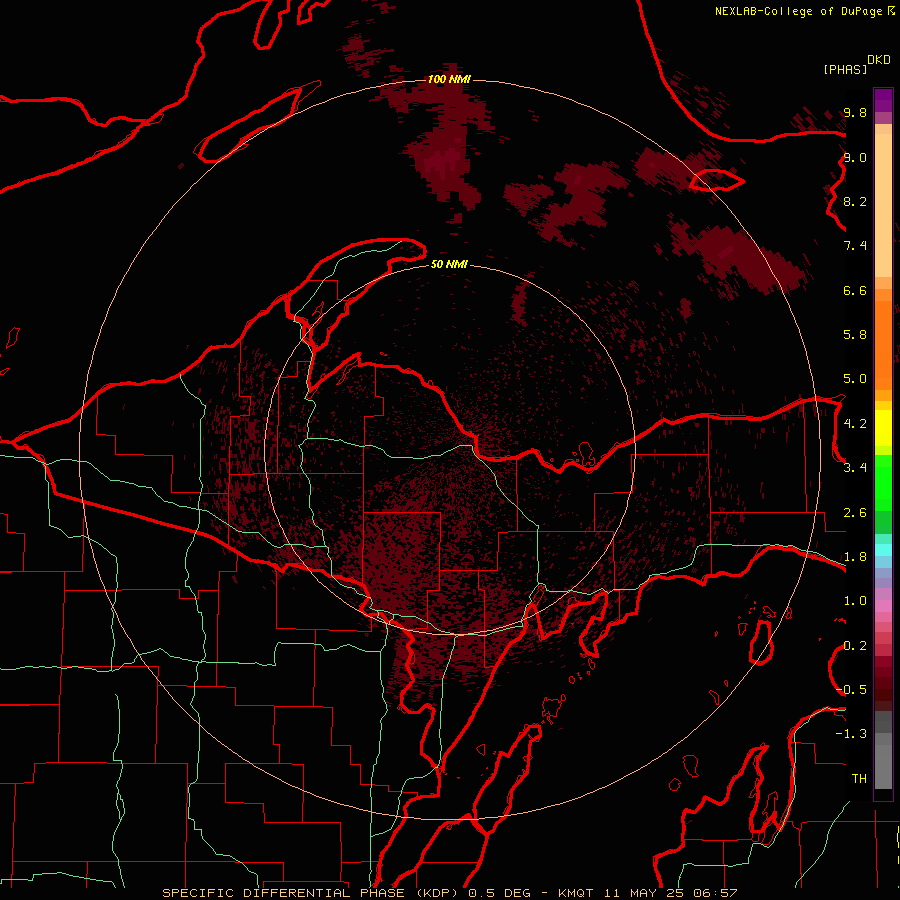Click the [PHAS] legend label
The height and width of the screenshot is (900, 900).
(x=845, y=69)
